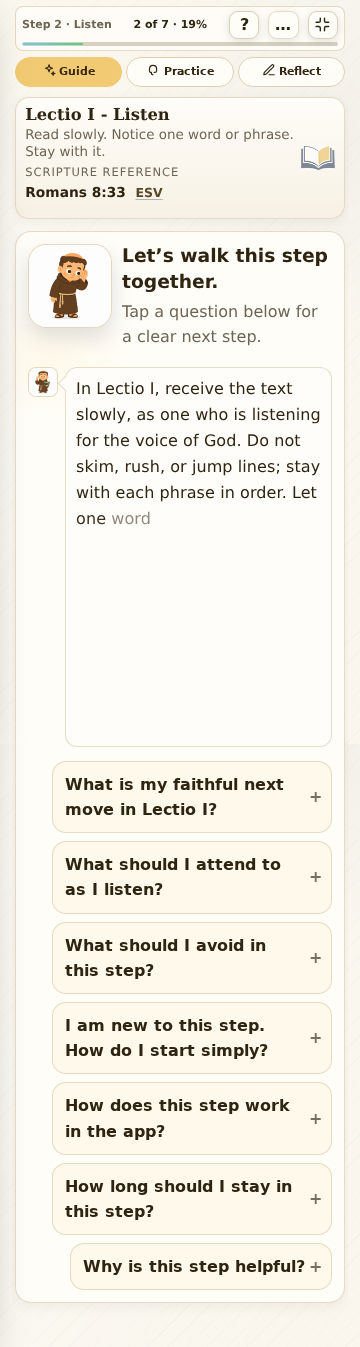Viewport: 360px width, 1347px height.
Task: Click the Romans 8:33 scripture reference
Action: click(x=75, y=193)
